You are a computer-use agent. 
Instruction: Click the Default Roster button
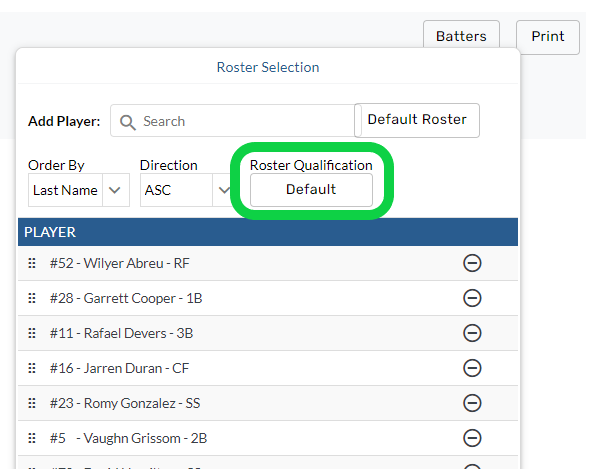(x=417, y=120)
